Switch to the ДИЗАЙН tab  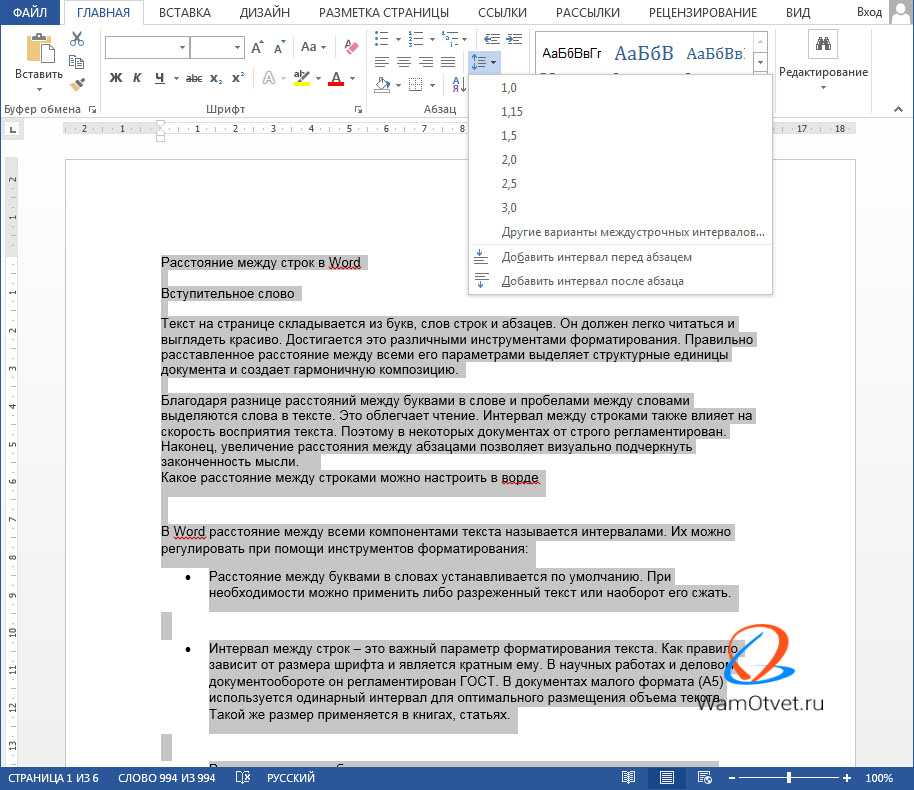click(x=265, y=12)
